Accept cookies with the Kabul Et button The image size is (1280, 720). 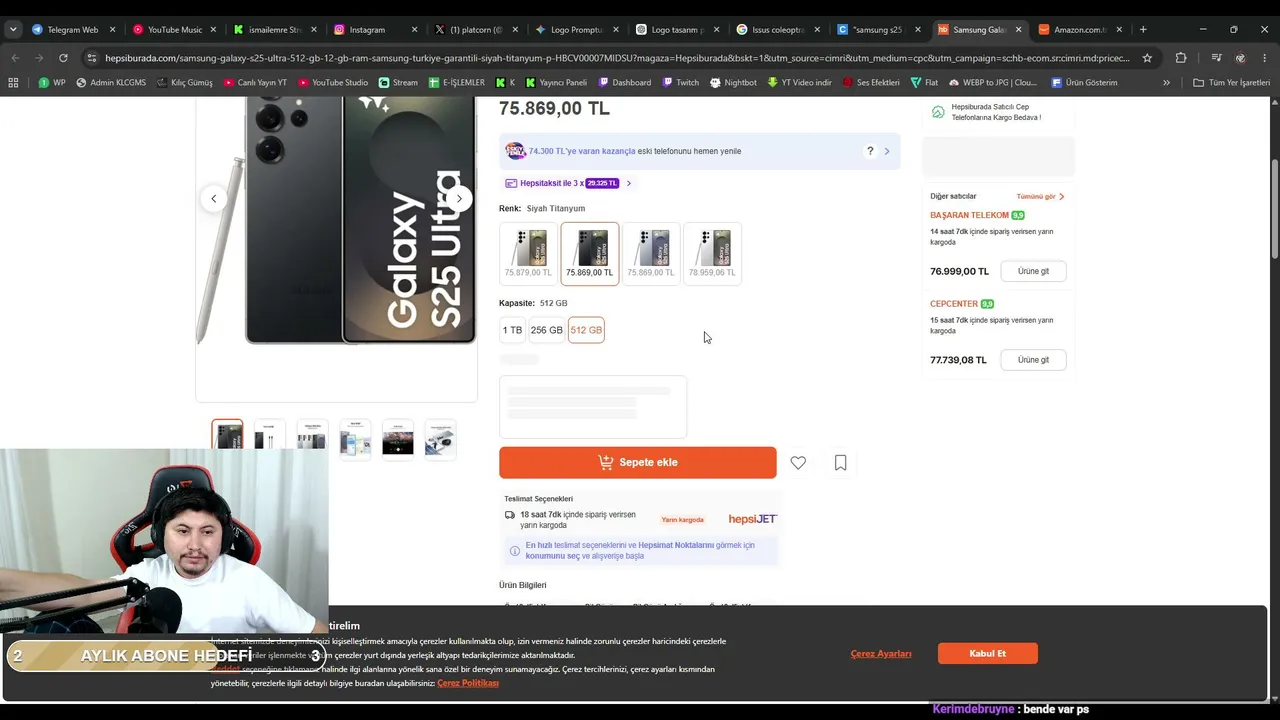[x=987, y=654]
